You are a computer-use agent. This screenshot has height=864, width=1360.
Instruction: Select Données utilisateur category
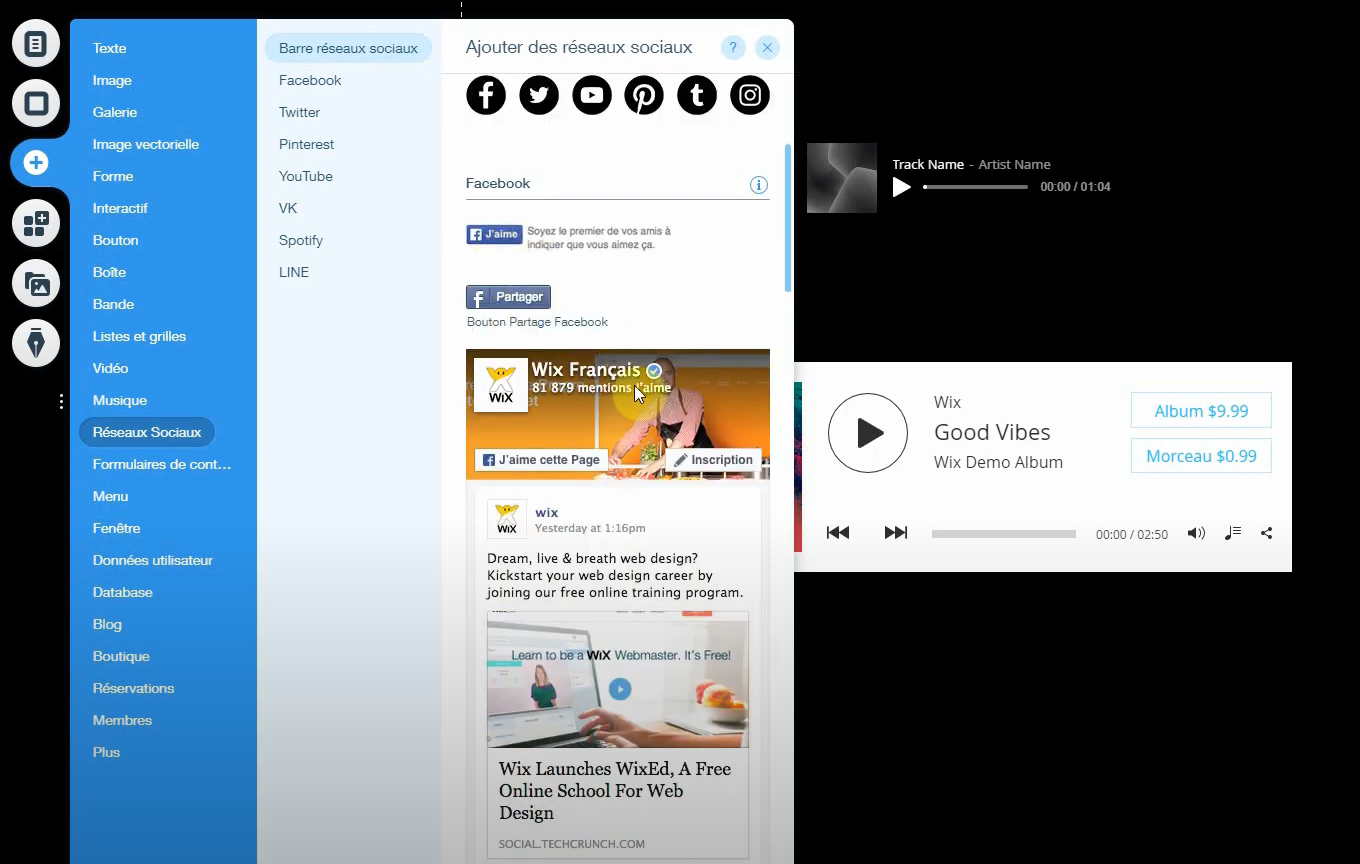coord(153,560)
